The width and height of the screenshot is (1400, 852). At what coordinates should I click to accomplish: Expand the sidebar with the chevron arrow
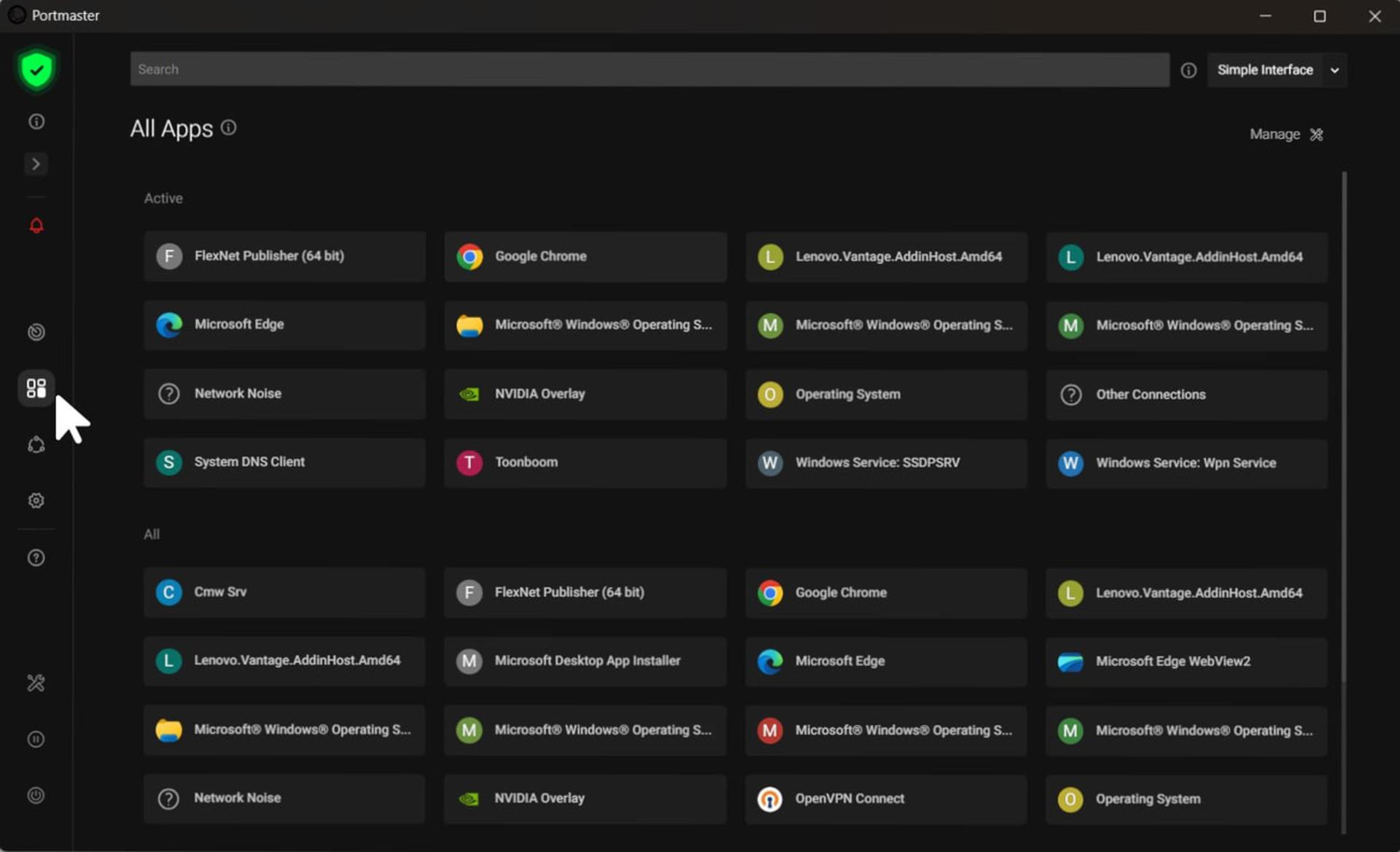(x=36, y=164)
